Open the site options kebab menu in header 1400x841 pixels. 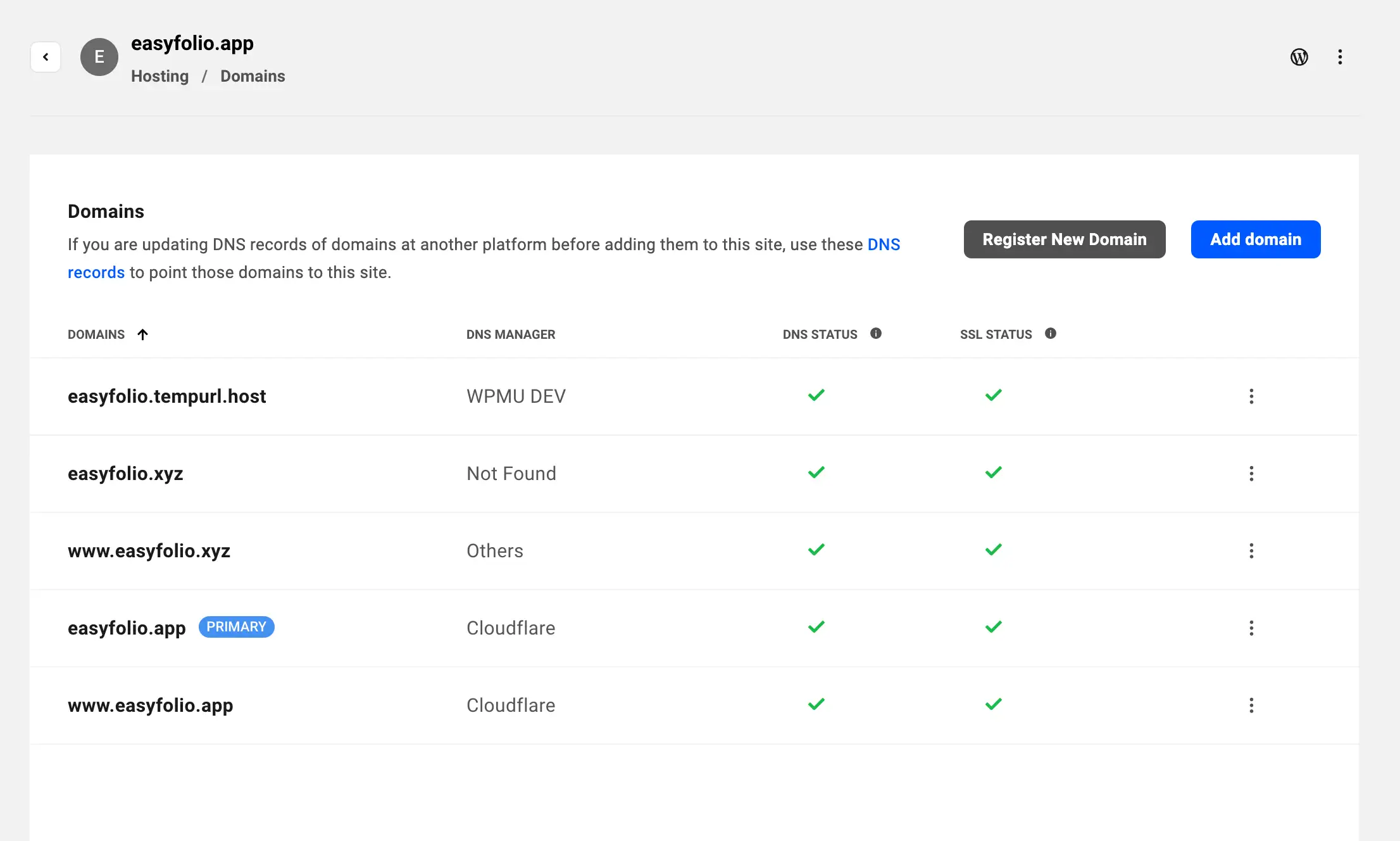(x=1340, y=57)
